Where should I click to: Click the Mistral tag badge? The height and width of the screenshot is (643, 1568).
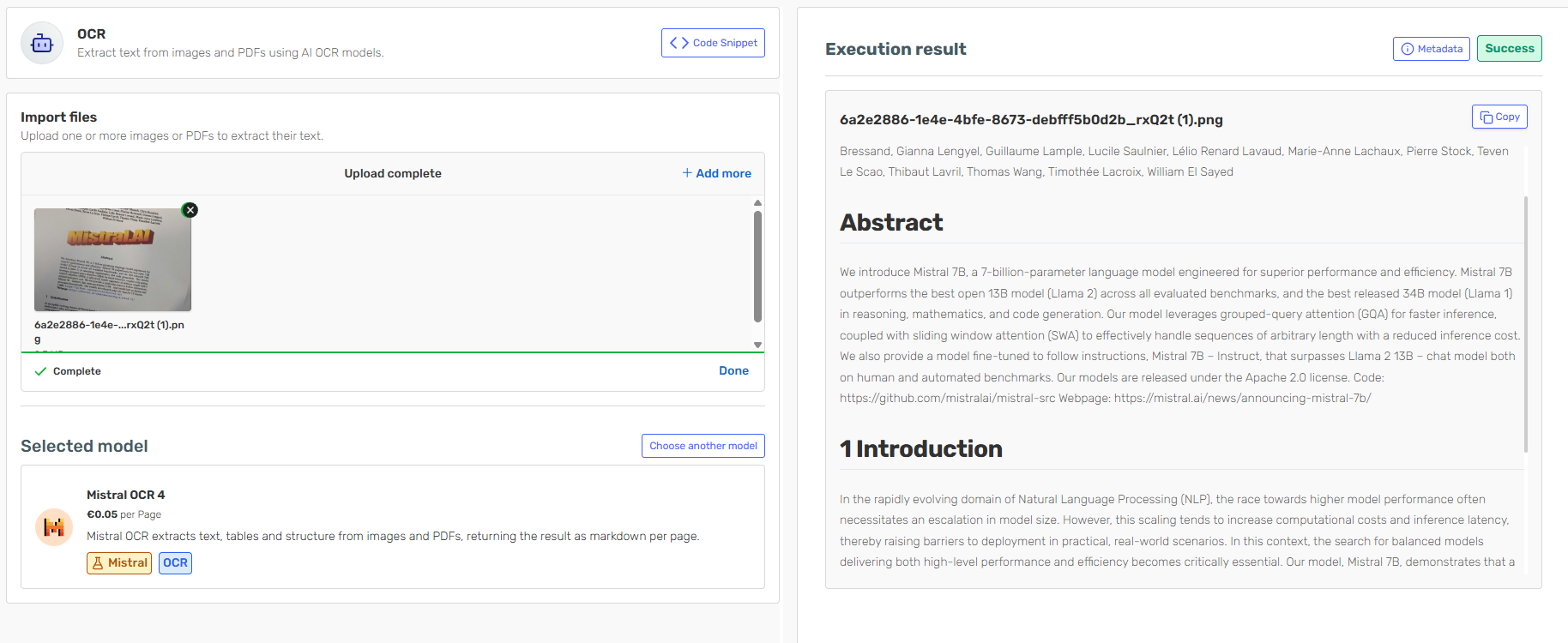pos(119,563)
